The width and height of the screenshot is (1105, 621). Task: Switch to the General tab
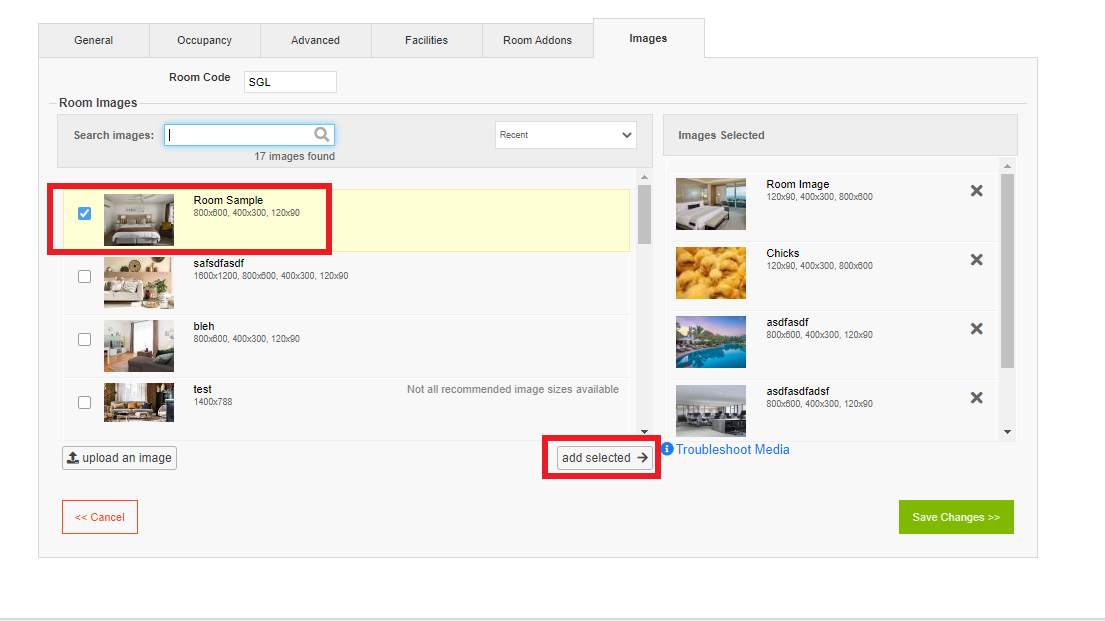[x=94, y=40]
